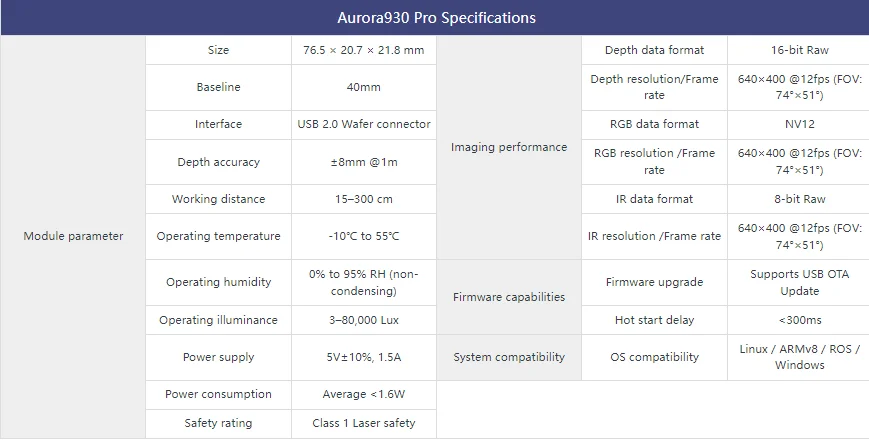This screenshot has width=869, height=440.
Task: Select the 15–300 cm working distance cell
Action: tap(364, 199)
